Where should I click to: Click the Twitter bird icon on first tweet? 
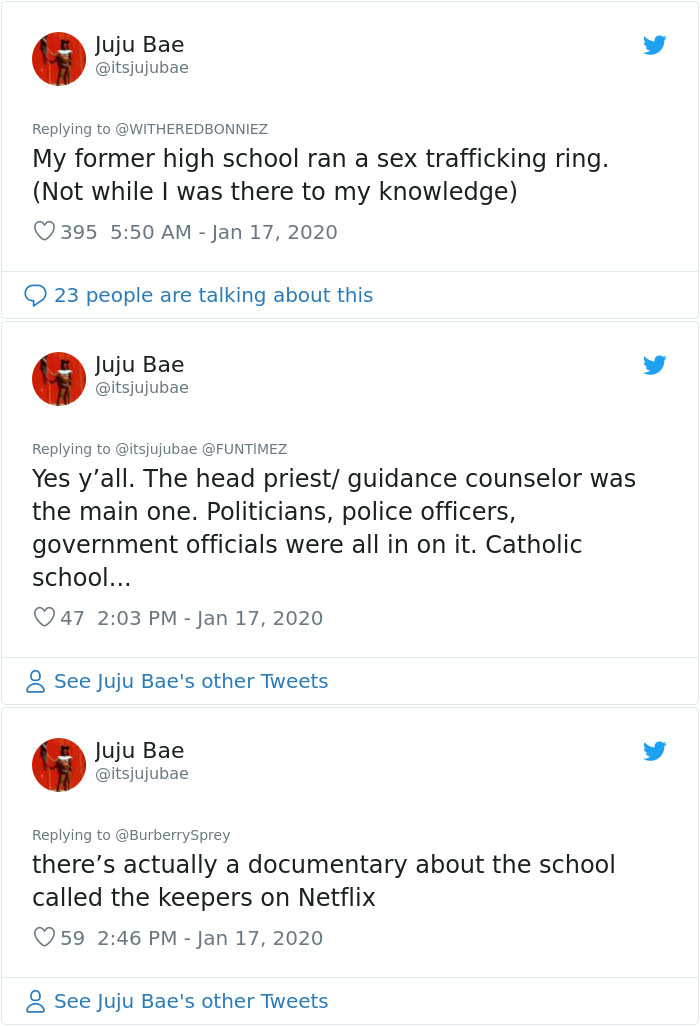[655, 45]
